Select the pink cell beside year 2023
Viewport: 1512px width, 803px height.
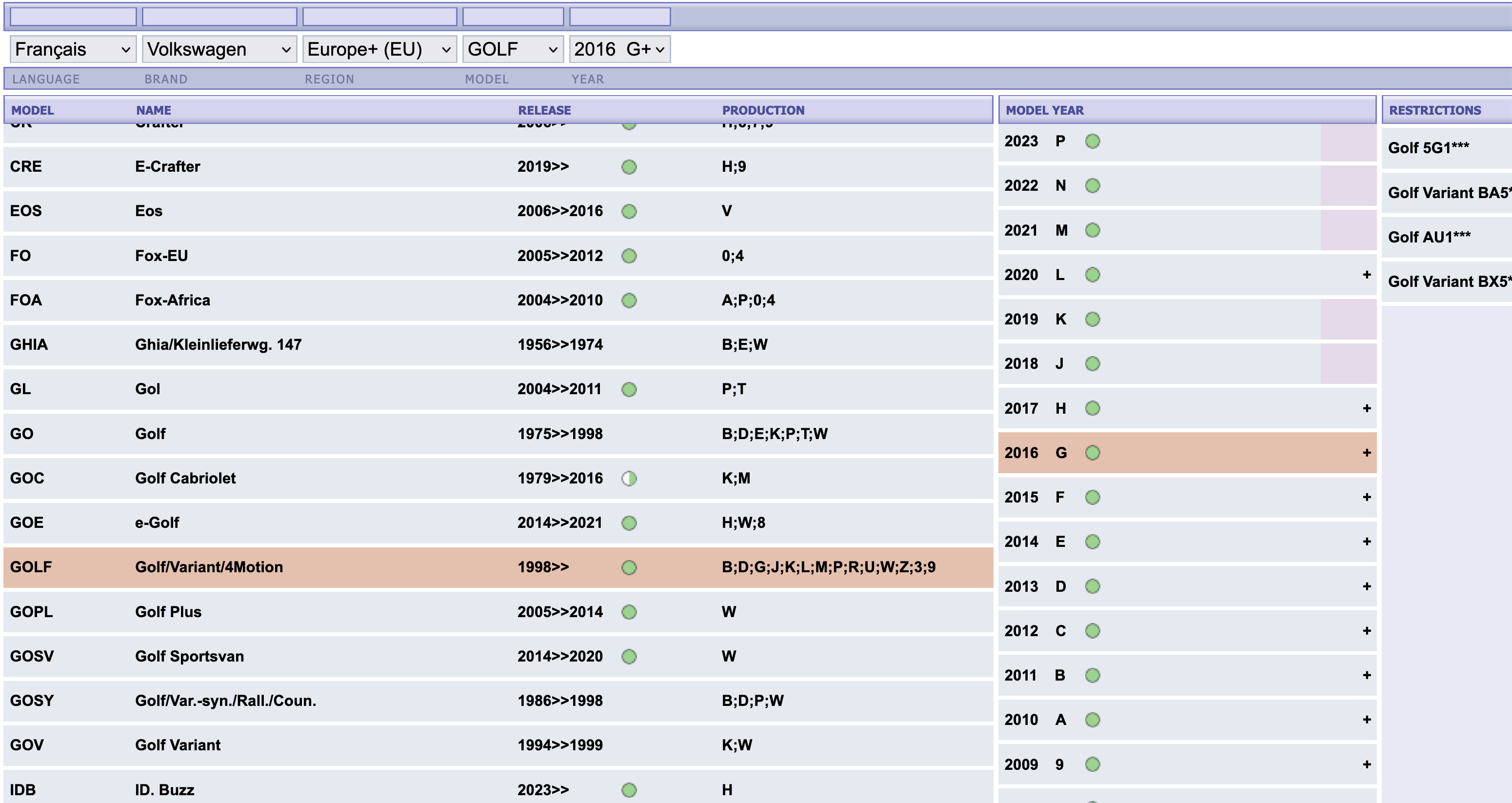coord(1348,141)
